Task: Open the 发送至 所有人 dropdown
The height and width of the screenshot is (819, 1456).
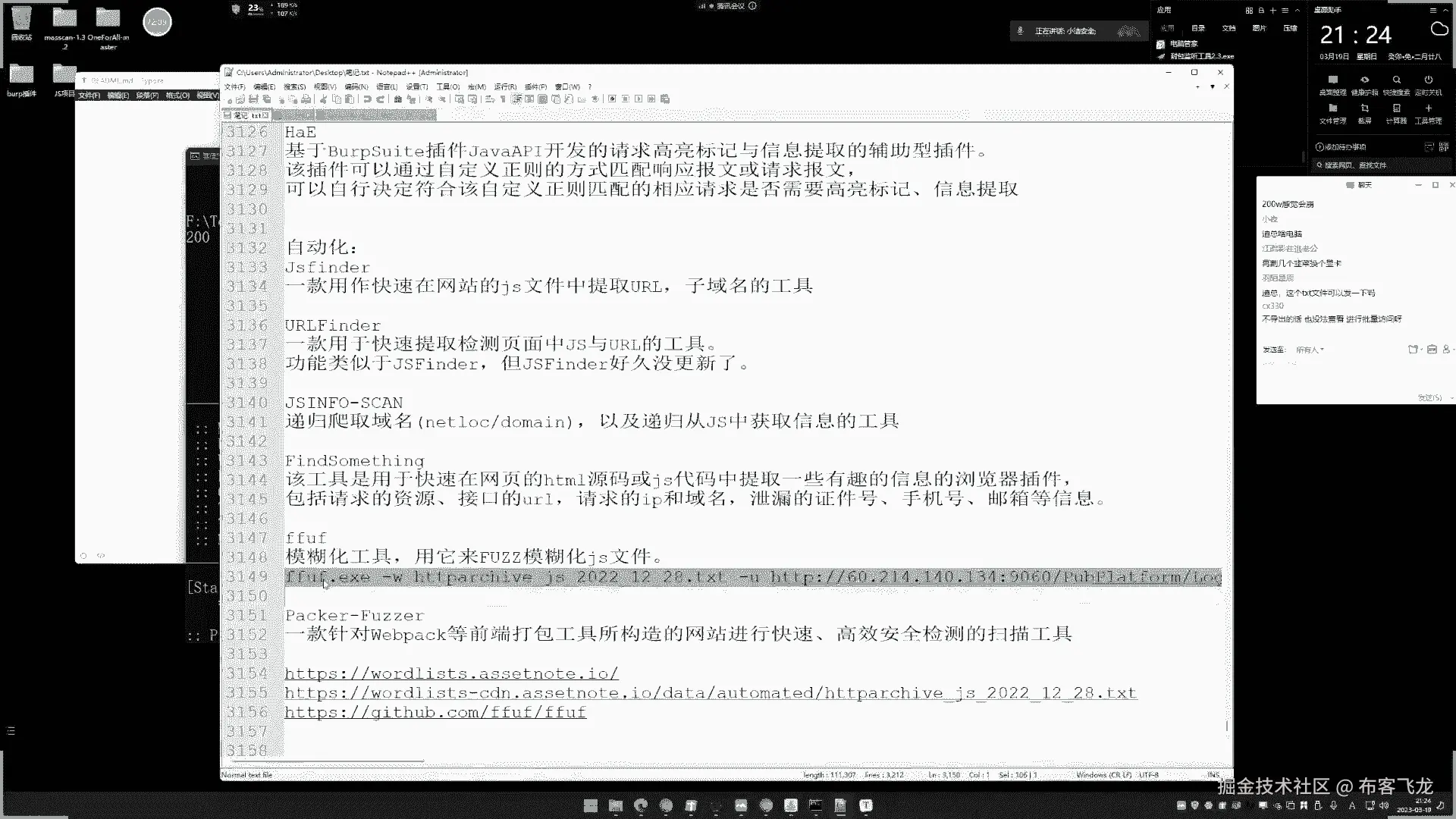Action: tap(1310, 350)
